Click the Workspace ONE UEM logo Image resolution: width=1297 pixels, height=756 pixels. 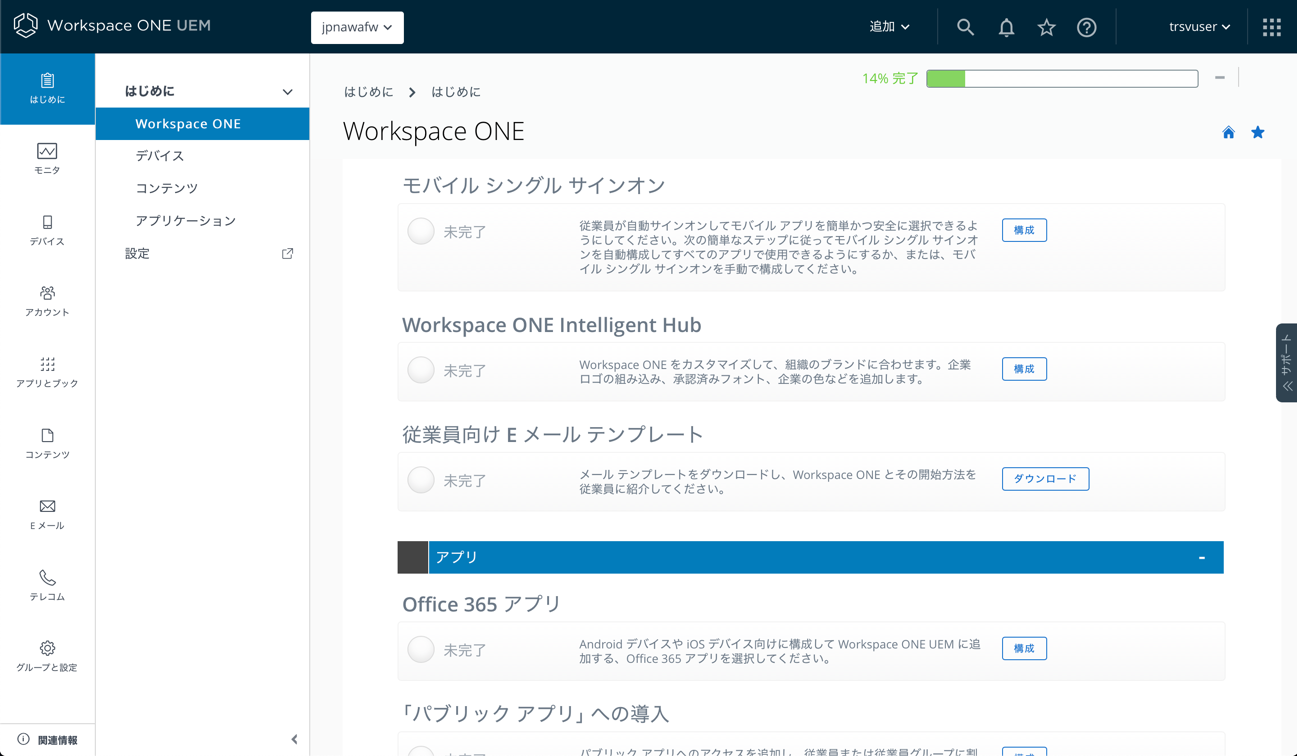(112, 26)
